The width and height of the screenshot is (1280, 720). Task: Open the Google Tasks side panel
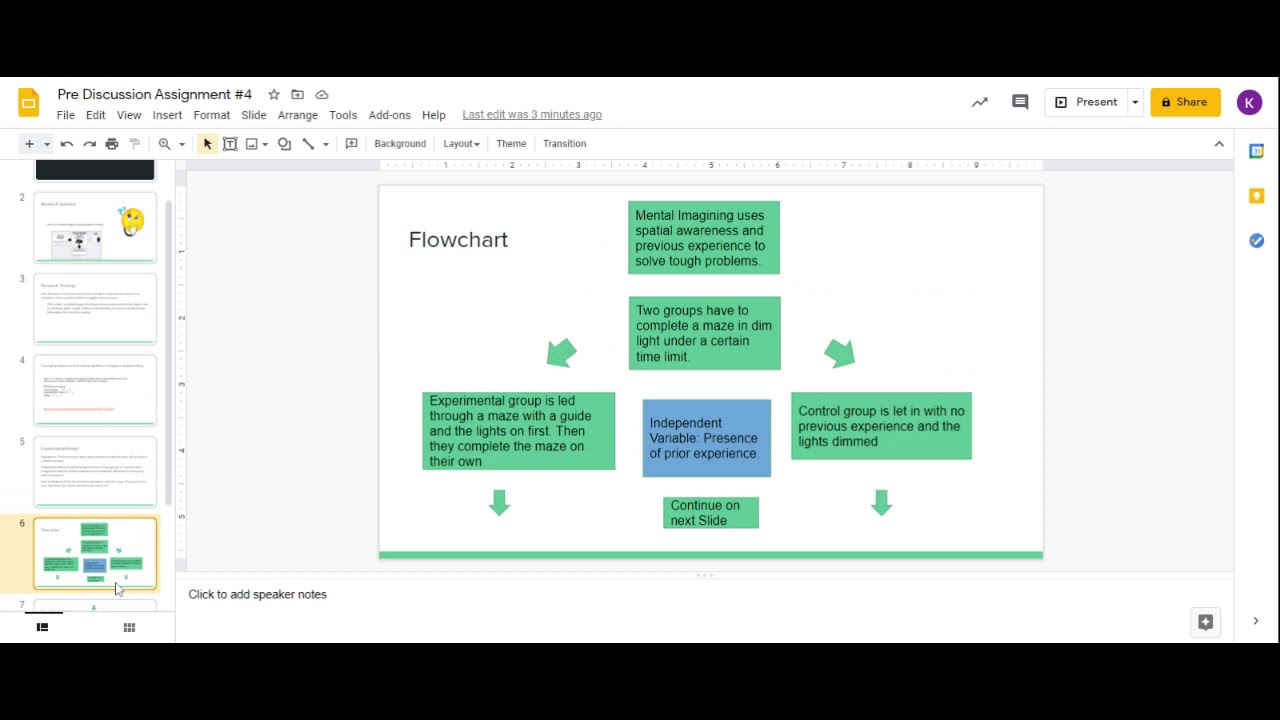coord(1257,241)
